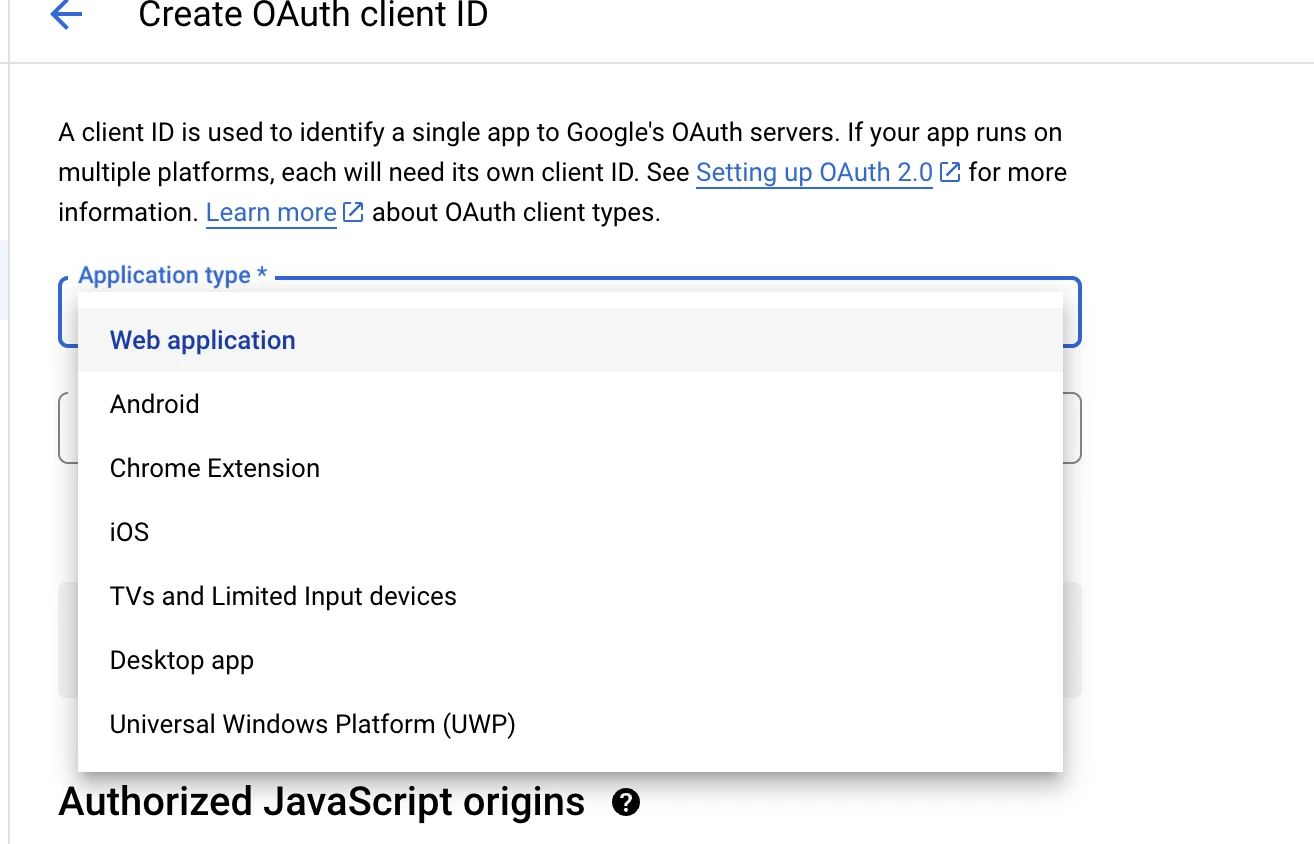Open Setting up OAuth 2.0 link
The image size is (1314, 844).
814,172
